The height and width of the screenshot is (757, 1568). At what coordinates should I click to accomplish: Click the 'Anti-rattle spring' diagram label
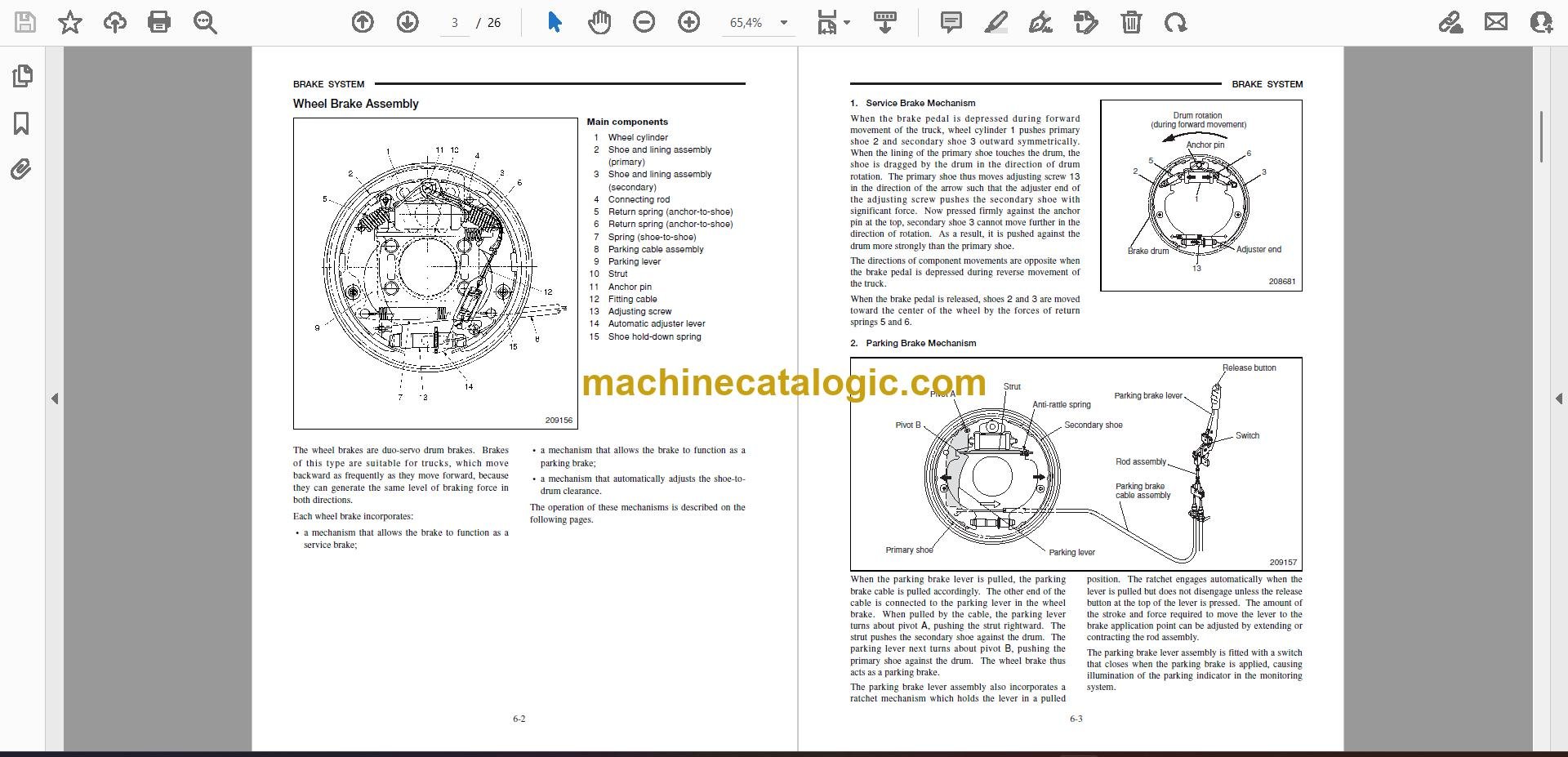tap(1062, 404)
